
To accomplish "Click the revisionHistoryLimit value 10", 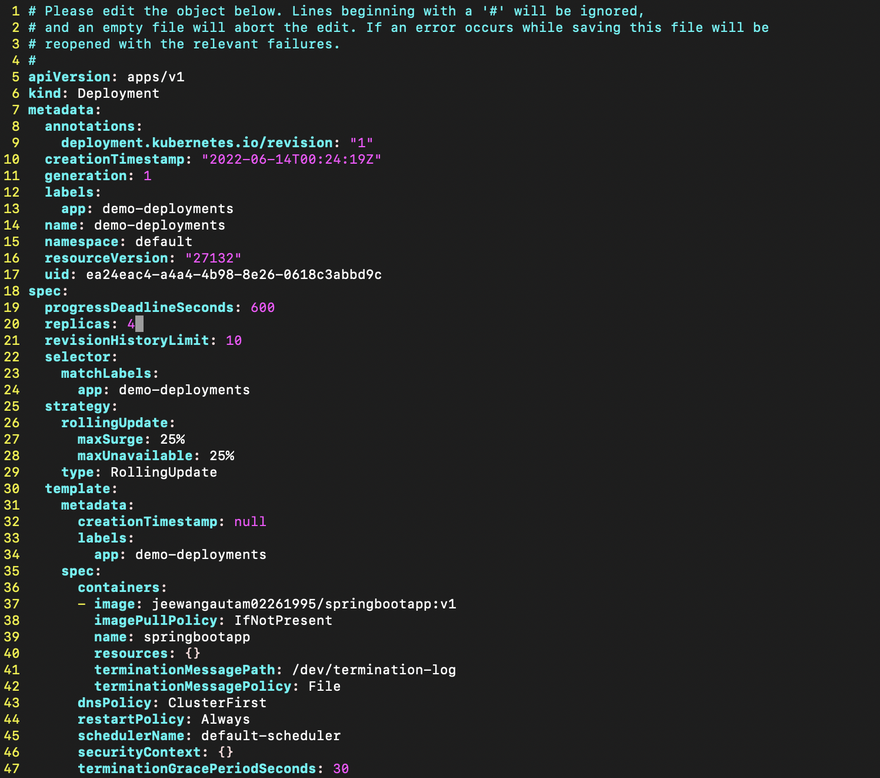I will coord(233,340).
